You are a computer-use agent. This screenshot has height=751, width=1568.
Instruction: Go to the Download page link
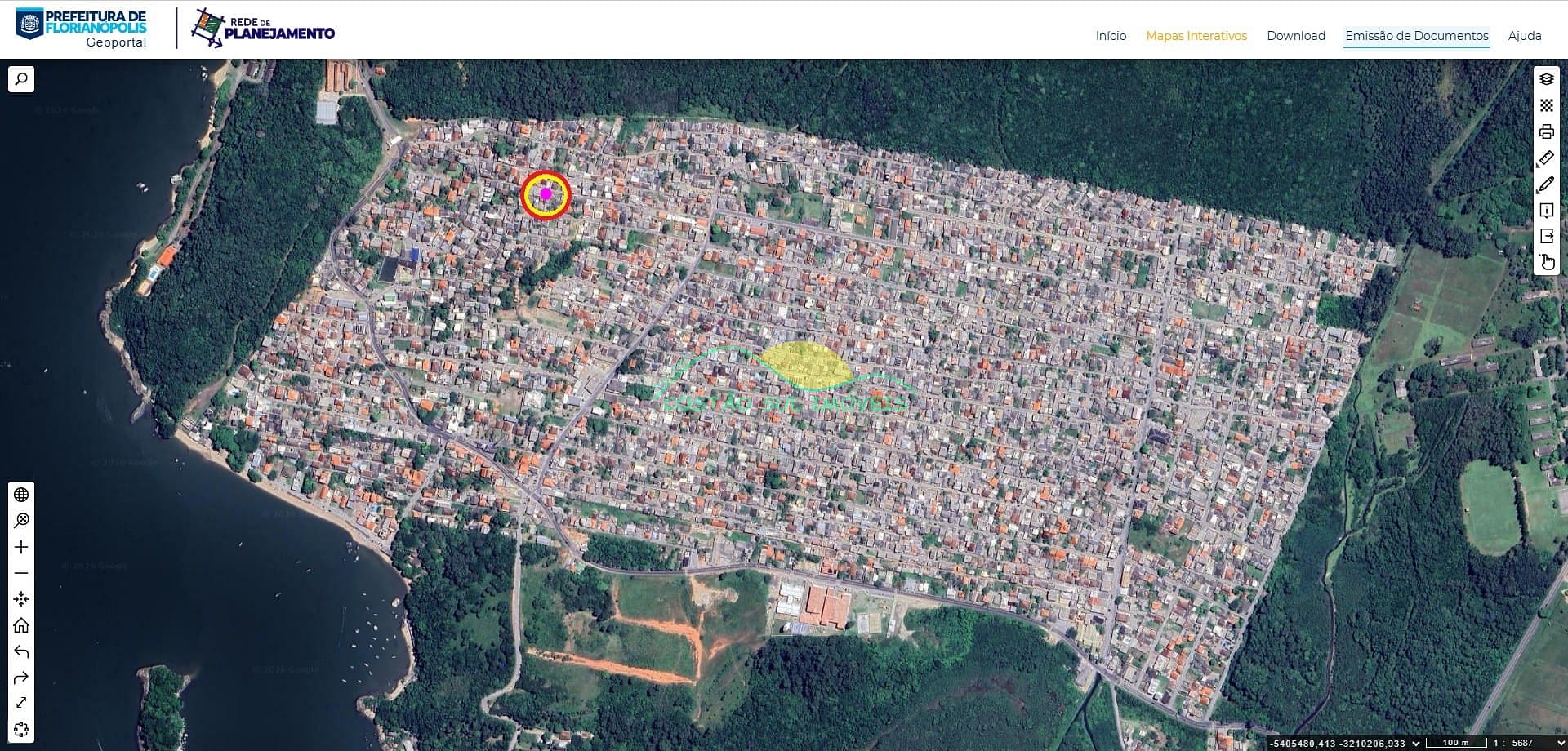[1296, 36]
